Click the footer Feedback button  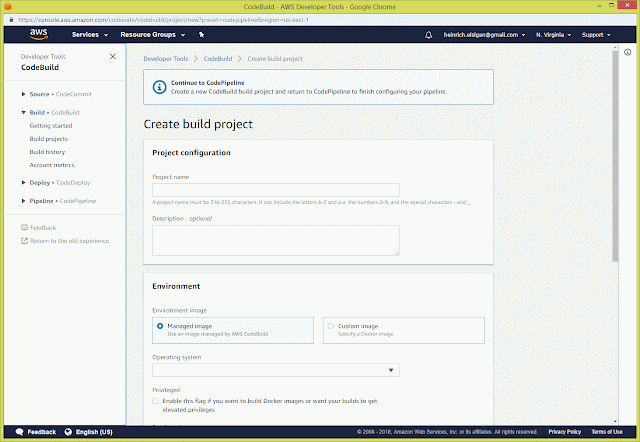pos(42,432)
